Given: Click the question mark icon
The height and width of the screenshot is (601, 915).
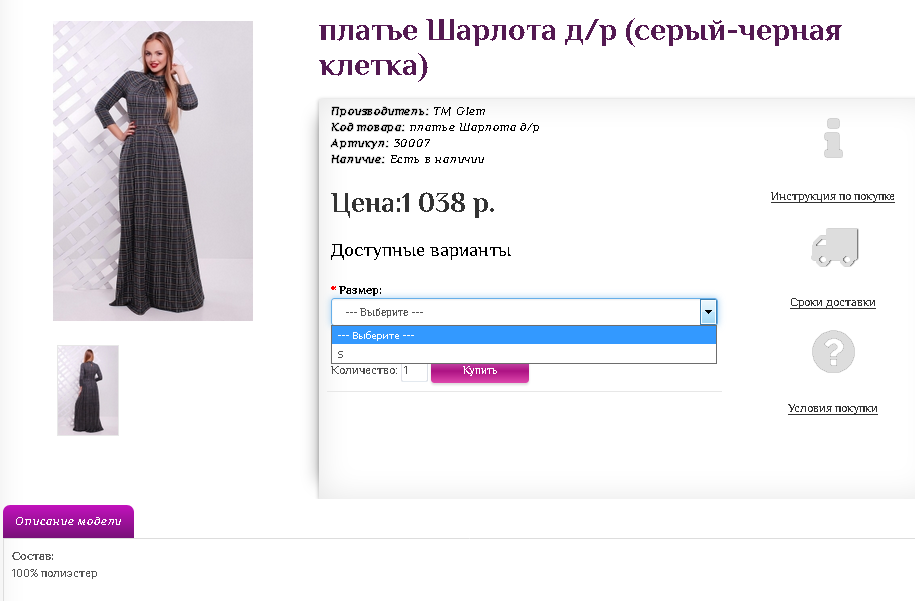Looking at the screenshot, I should tap(833, 352).
